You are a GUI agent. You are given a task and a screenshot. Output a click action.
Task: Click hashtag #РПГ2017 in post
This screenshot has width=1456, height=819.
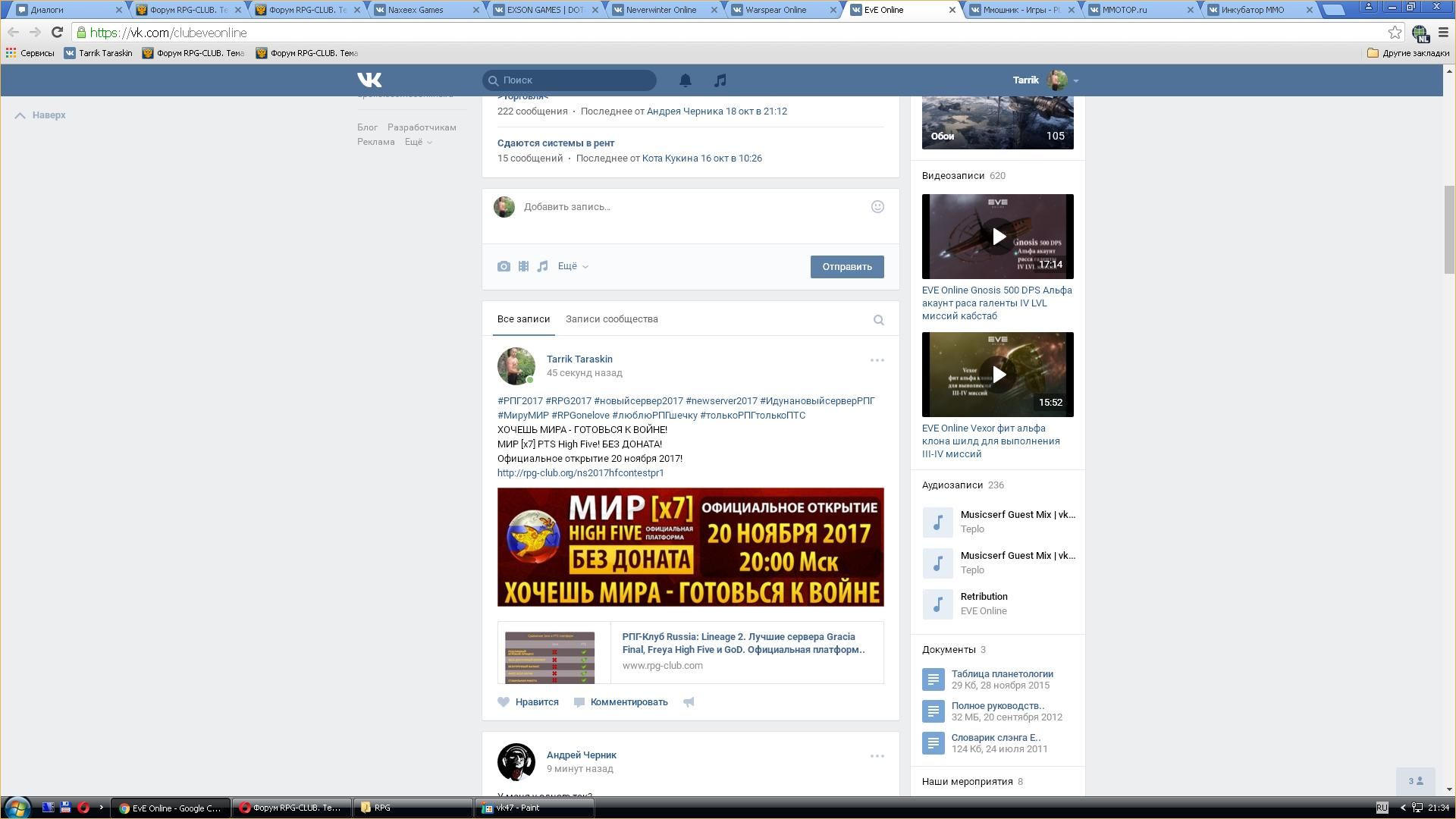click(x=519, y=401)
